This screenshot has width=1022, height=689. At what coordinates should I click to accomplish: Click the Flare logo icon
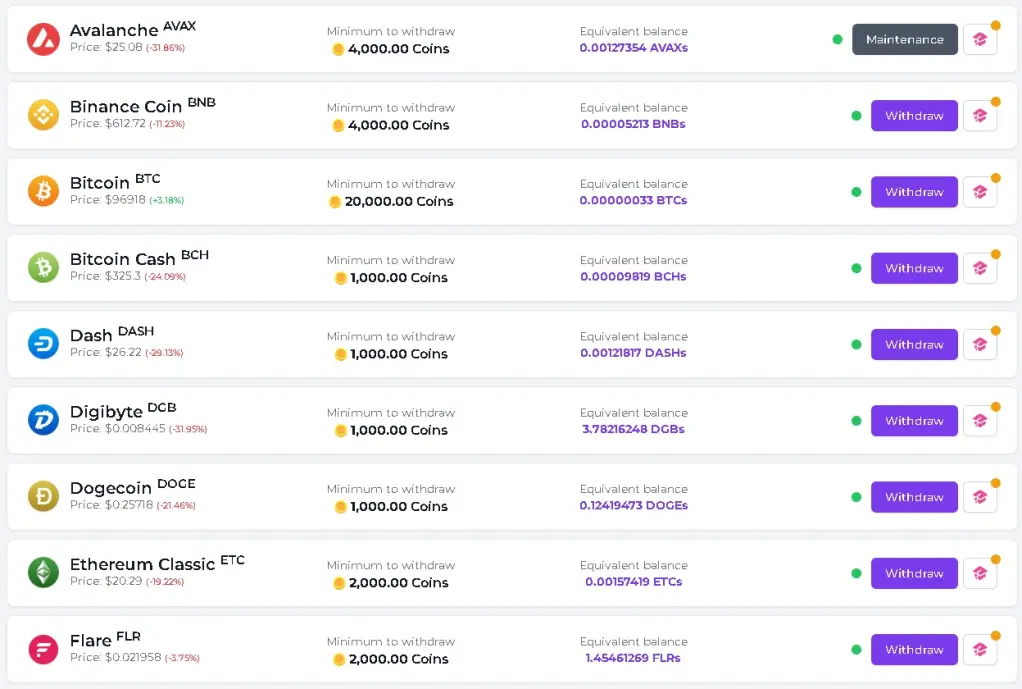coord(43,649)
